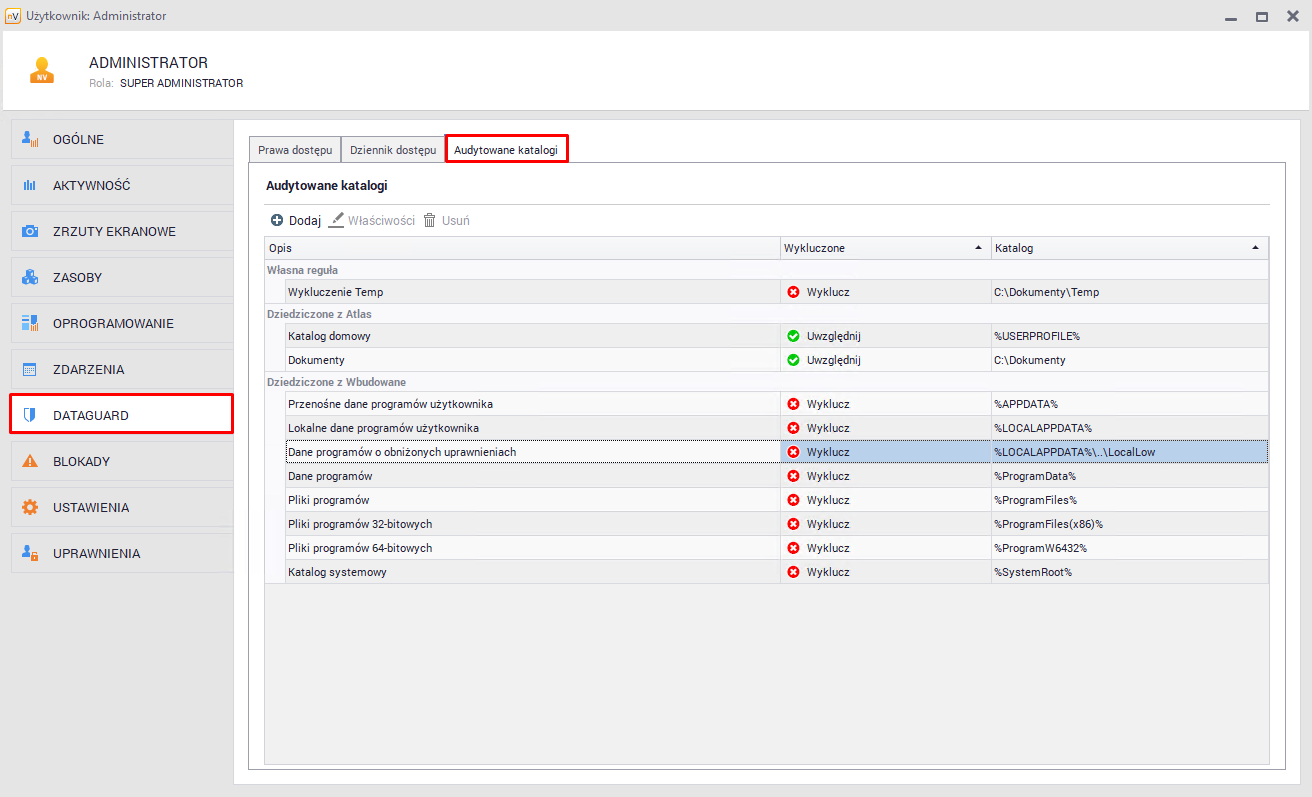Toggle Uwzględnij status for Katalog domowy
The image size is (1312, 797).
794,336
